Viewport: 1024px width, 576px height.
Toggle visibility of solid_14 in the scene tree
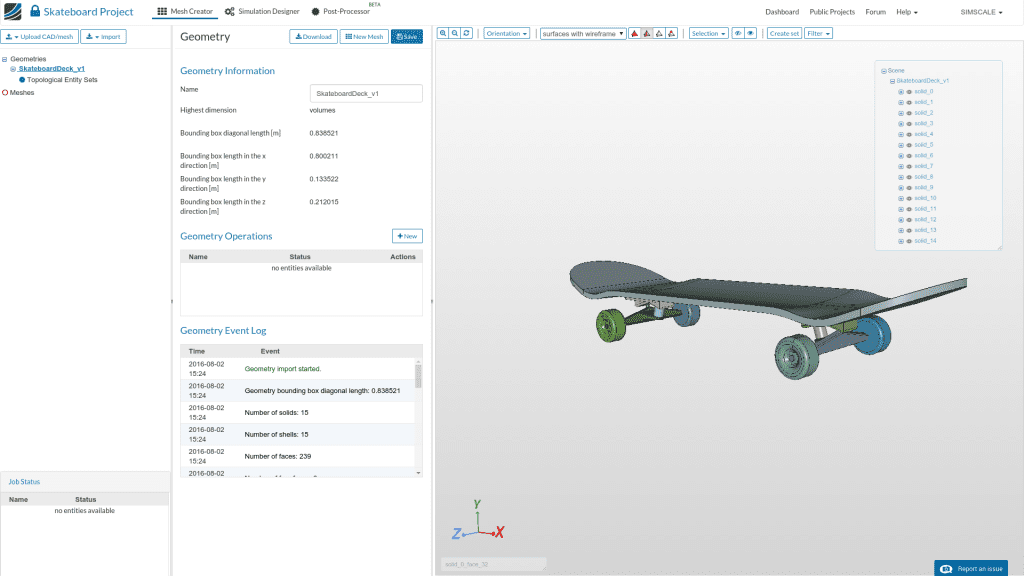coord(909,241)
